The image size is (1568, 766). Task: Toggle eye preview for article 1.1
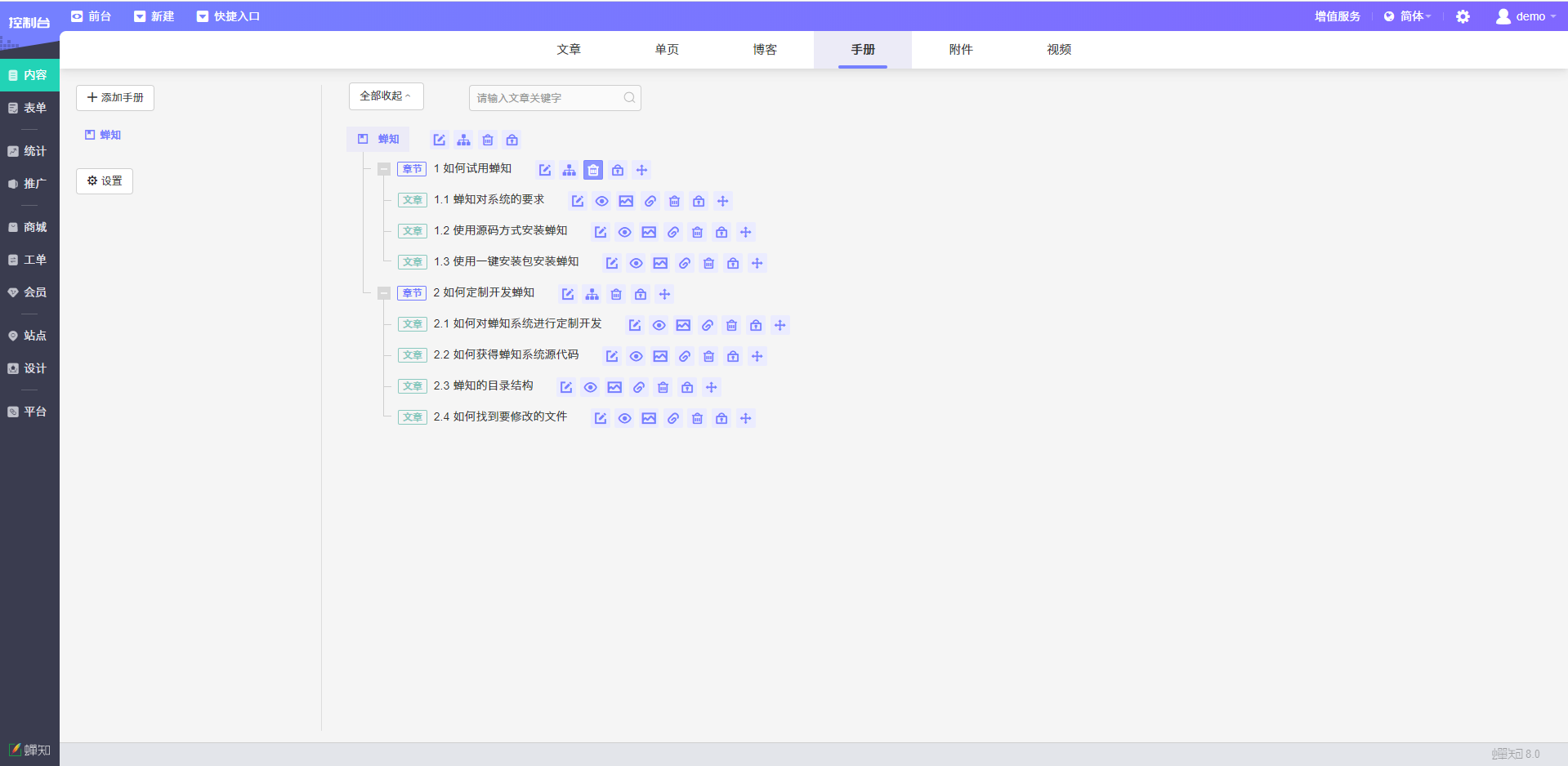click(x=602, y=201)
